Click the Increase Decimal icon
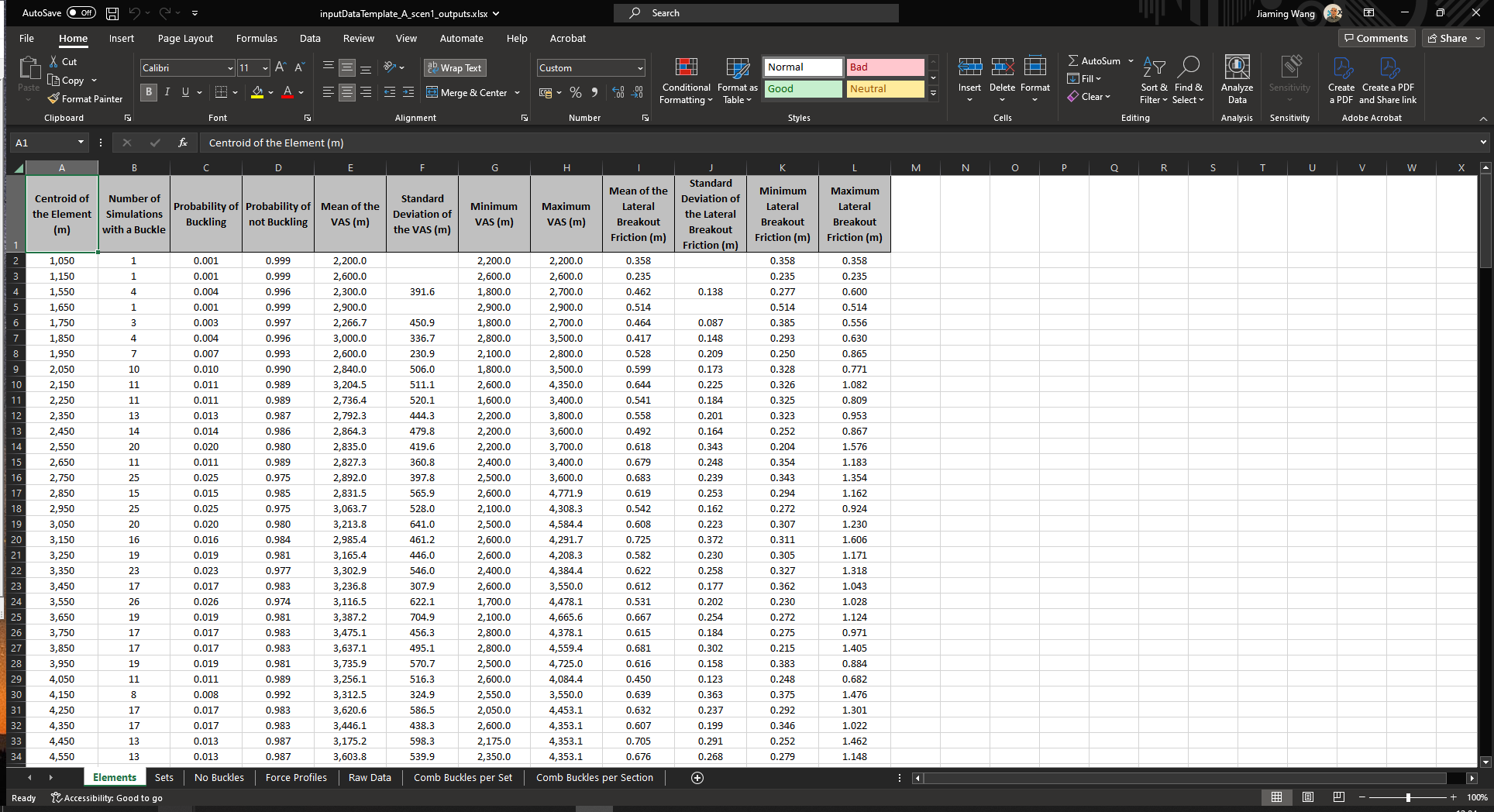 (618, 92)
